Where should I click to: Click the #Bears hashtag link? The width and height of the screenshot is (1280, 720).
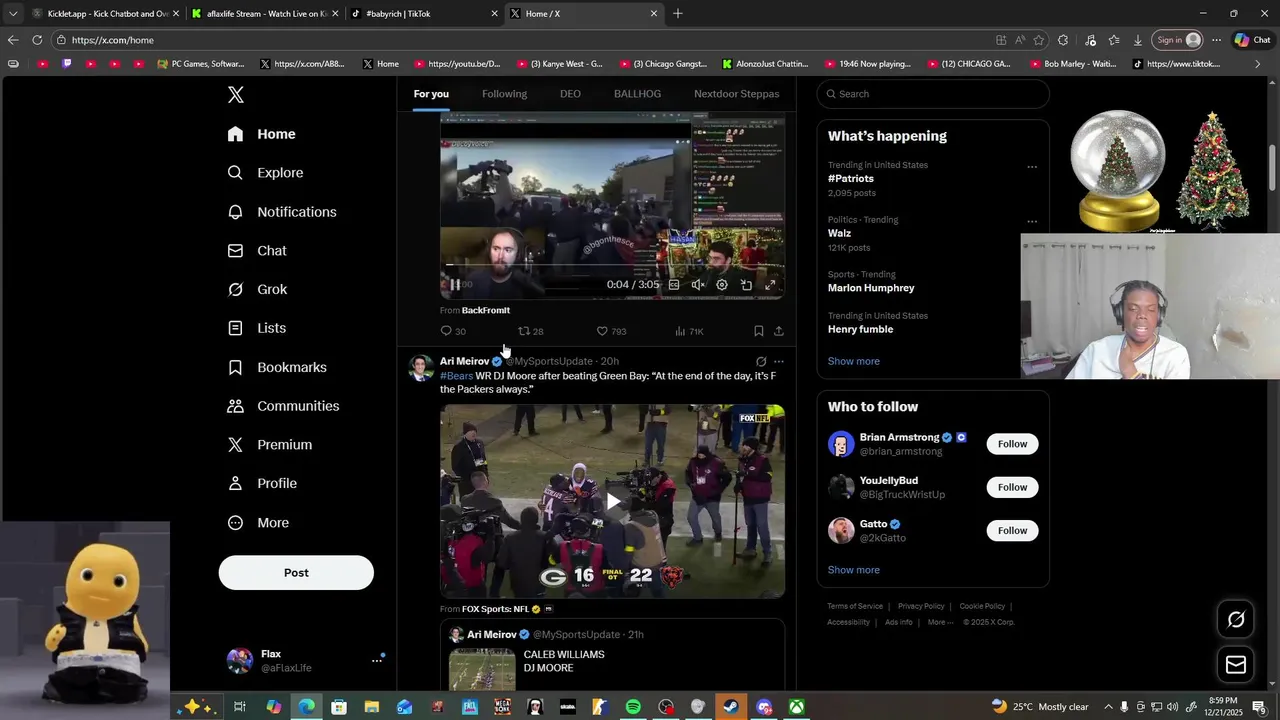pyautogui.click(x=456, y=376)
